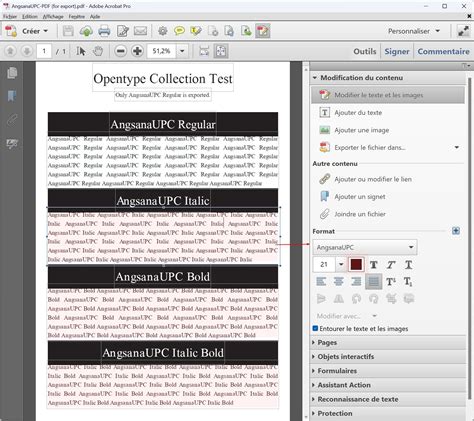Open the font size 21 dropdown
Screen dimensions: 474x421
[341, 264]
